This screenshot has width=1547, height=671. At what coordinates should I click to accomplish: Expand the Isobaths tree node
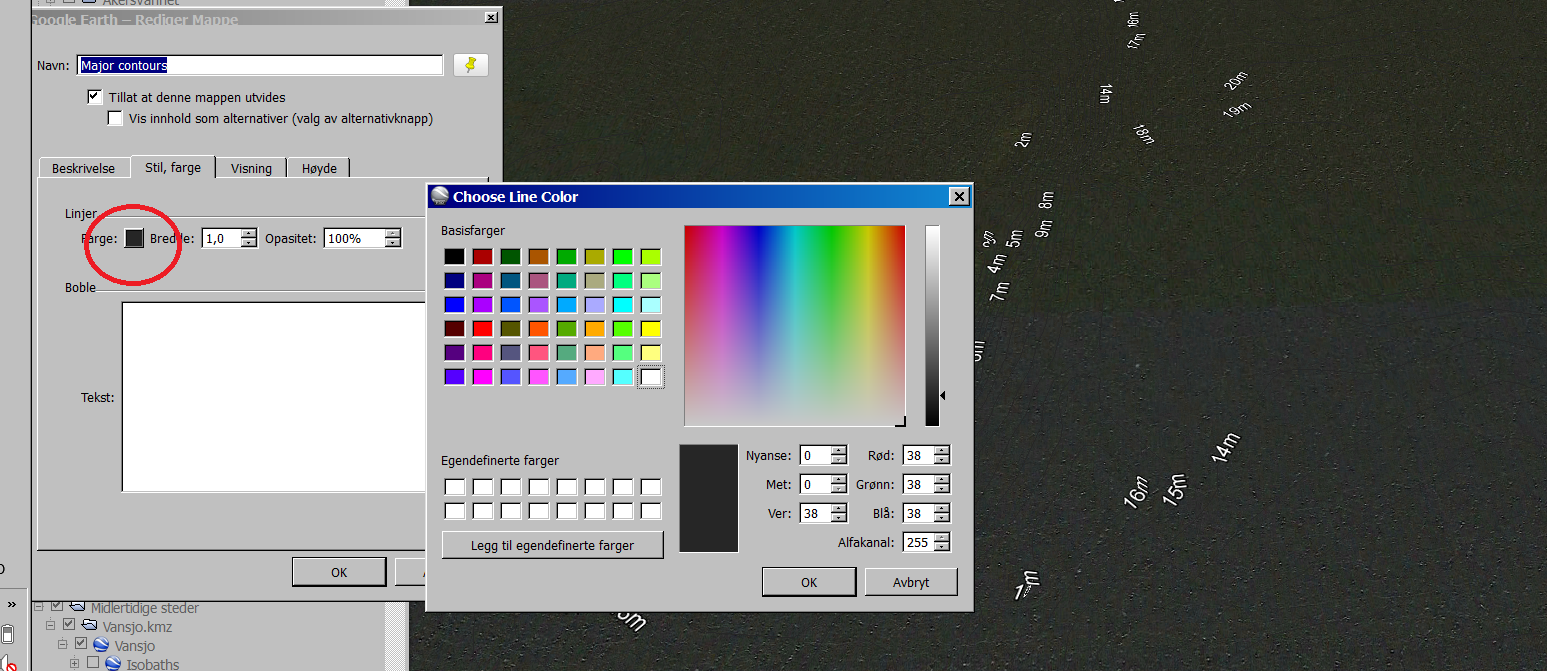pyautogui.click(x=75, y=663)
